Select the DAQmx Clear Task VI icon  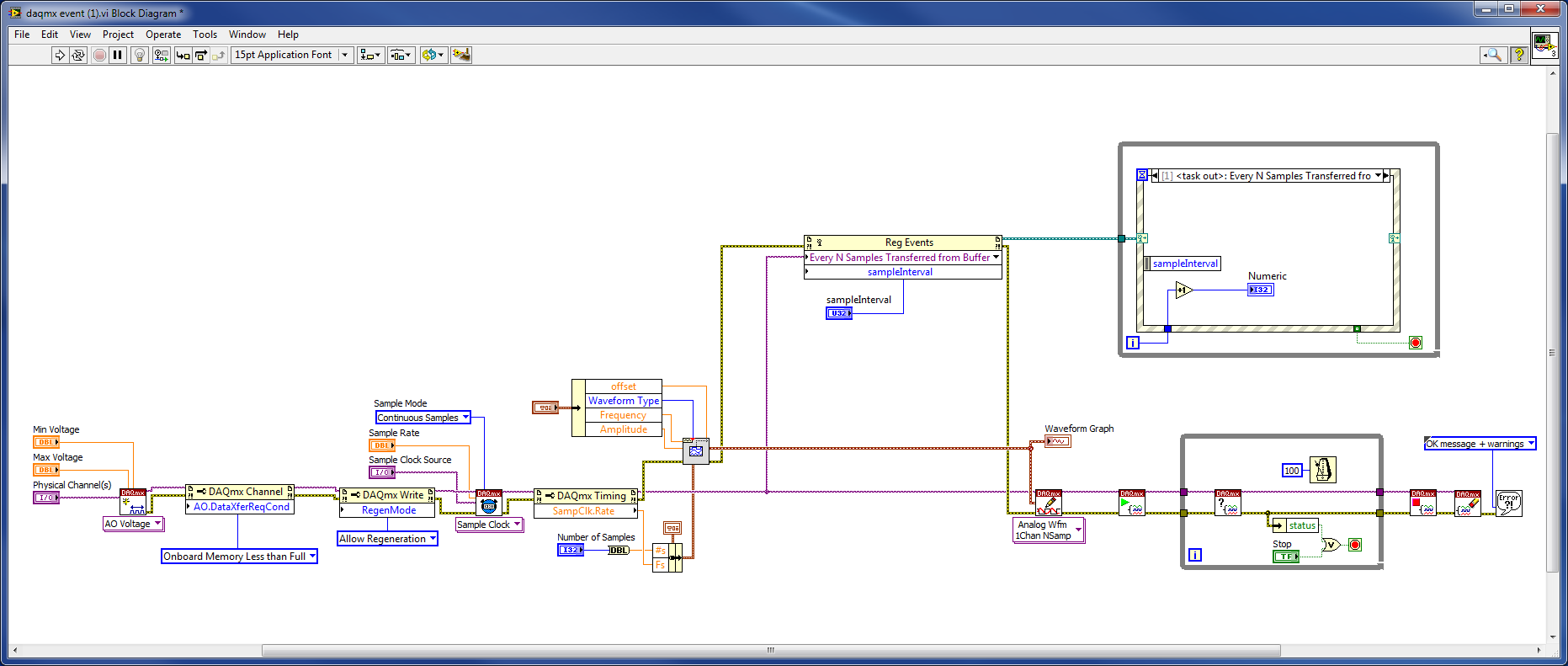[1468, 503]
